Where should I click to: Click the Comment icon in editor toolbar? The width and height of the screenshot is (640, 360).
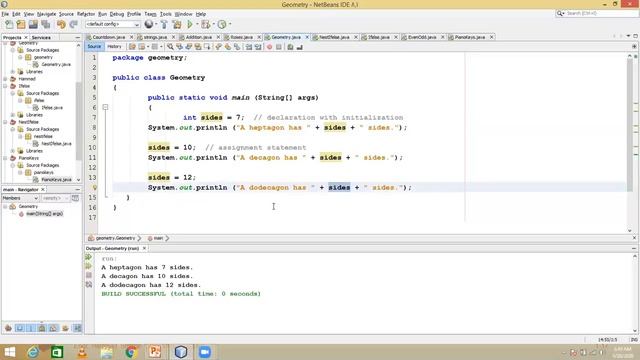click(x=290, y=47)
